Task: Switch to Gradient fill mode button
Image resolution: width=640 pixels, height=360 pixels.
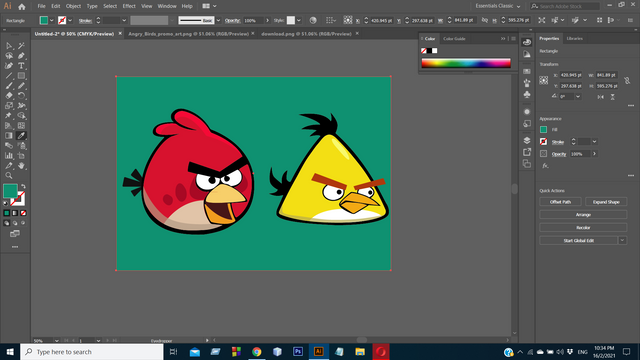Action: click(15, 213)
